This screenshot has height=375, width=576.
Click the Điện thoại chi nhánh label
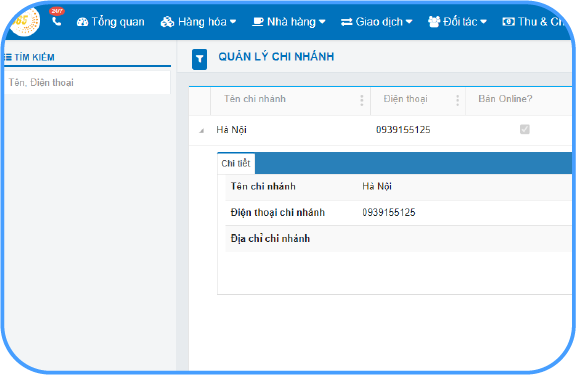click(278, 212)
